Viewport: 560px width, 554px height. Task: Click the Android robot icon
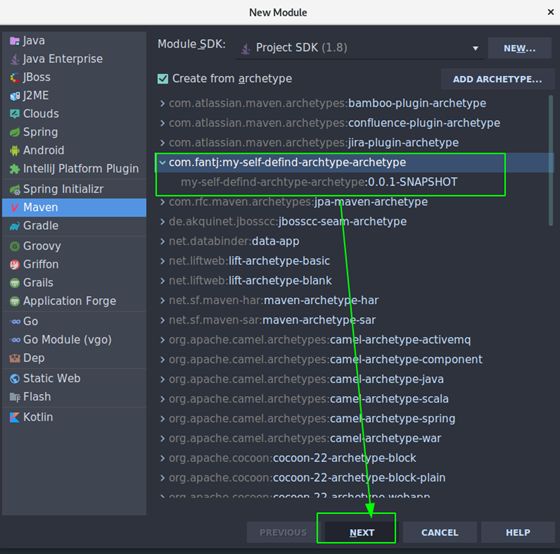point(15,150)
